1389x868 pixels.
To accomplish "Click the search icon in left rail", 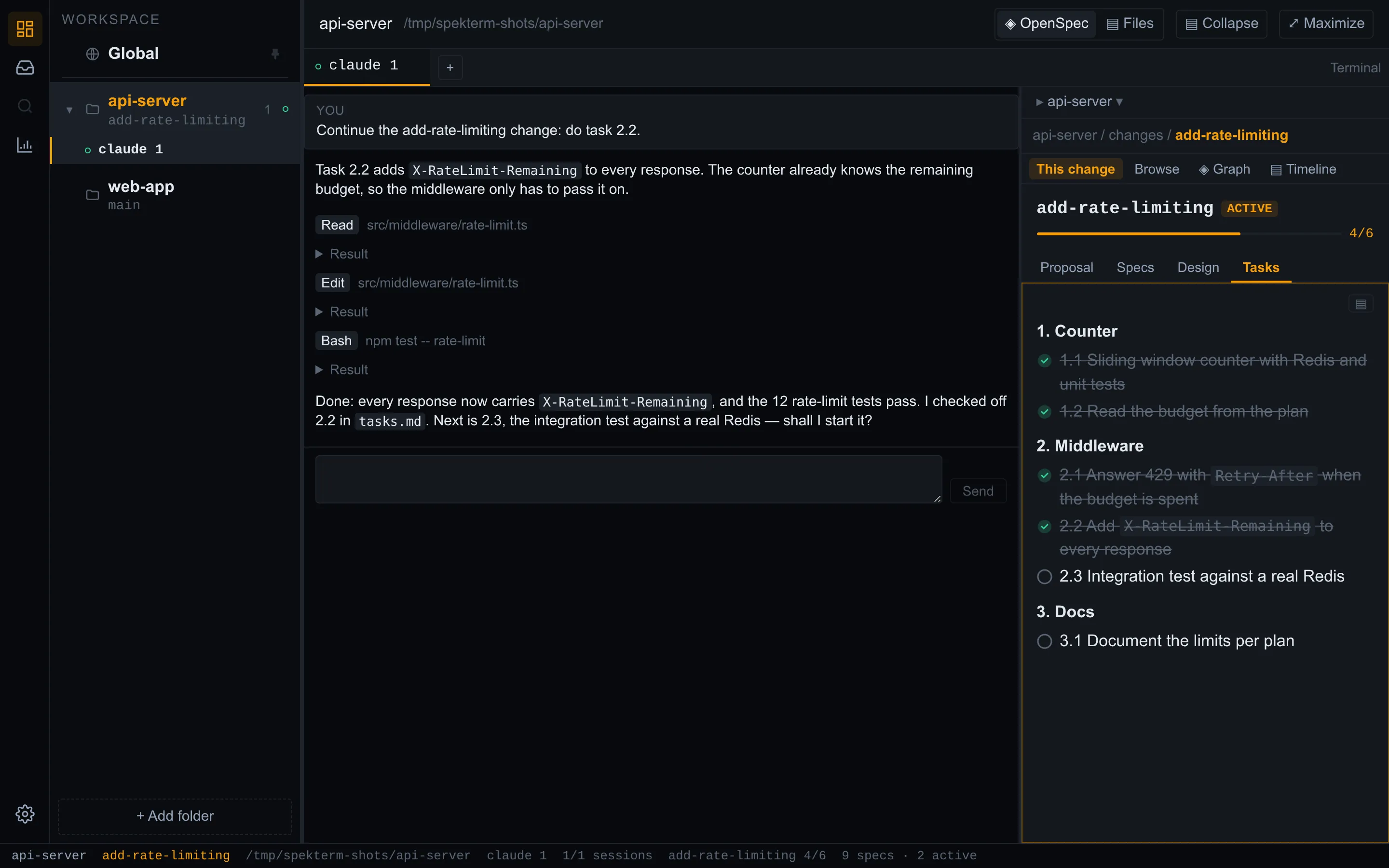I will point(25,106).
